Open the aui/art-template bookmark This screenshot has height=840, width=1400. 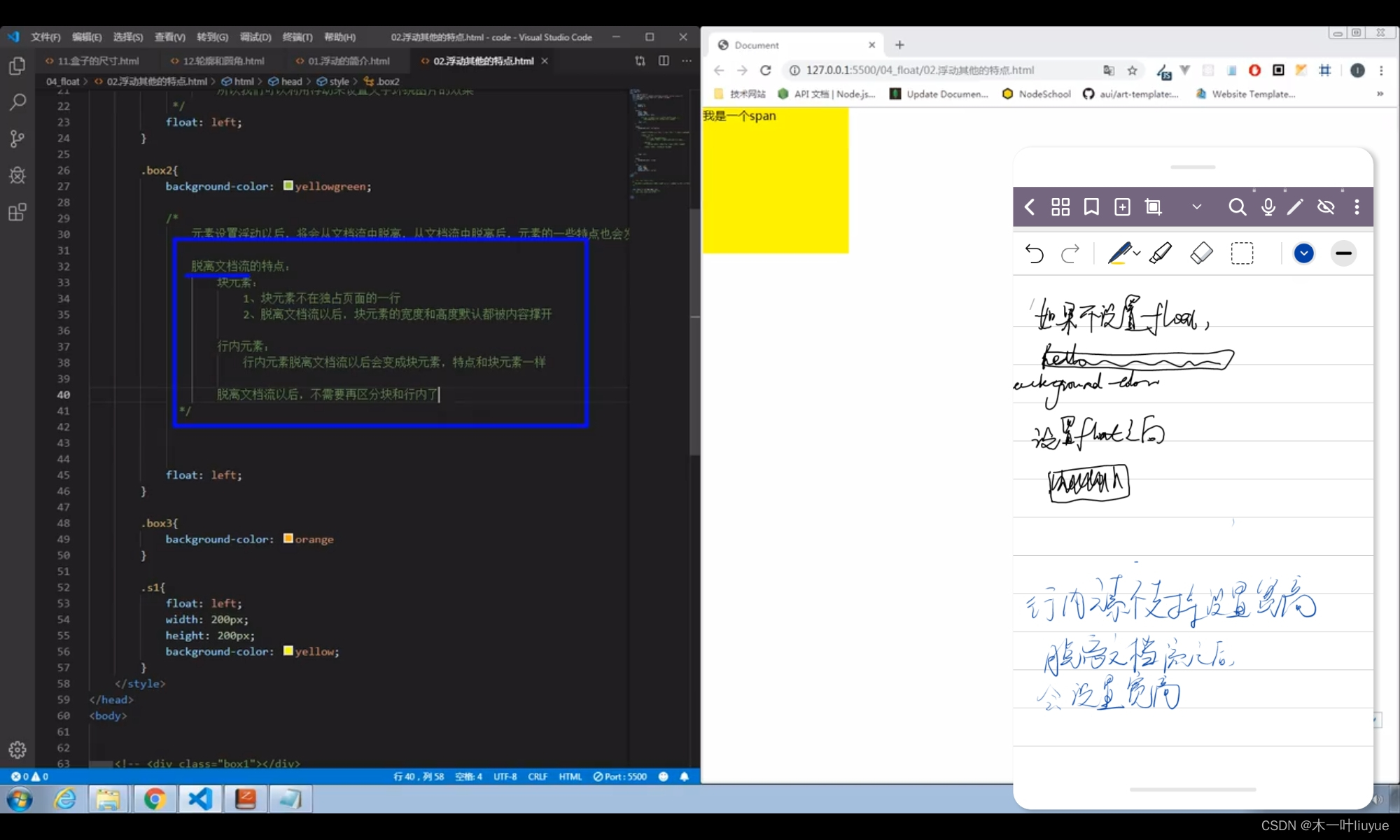point(1130,94)
